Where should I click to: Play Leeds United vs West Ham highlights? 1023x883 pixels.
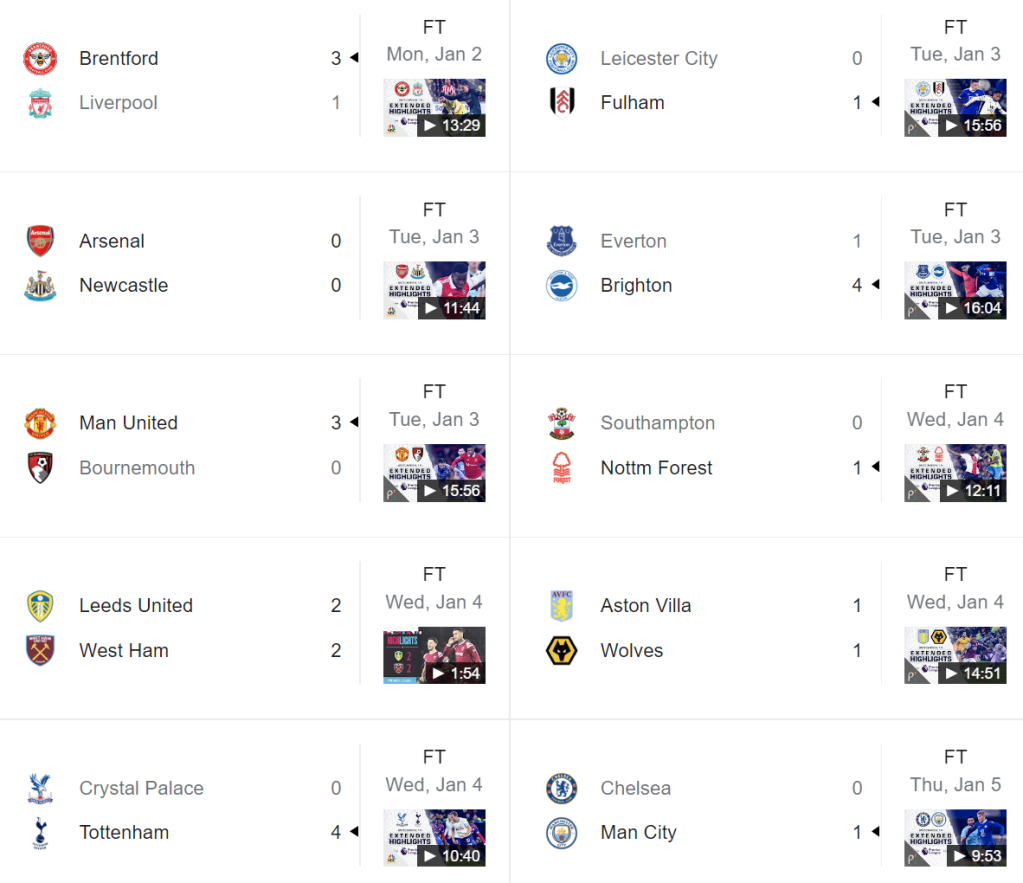434,655
